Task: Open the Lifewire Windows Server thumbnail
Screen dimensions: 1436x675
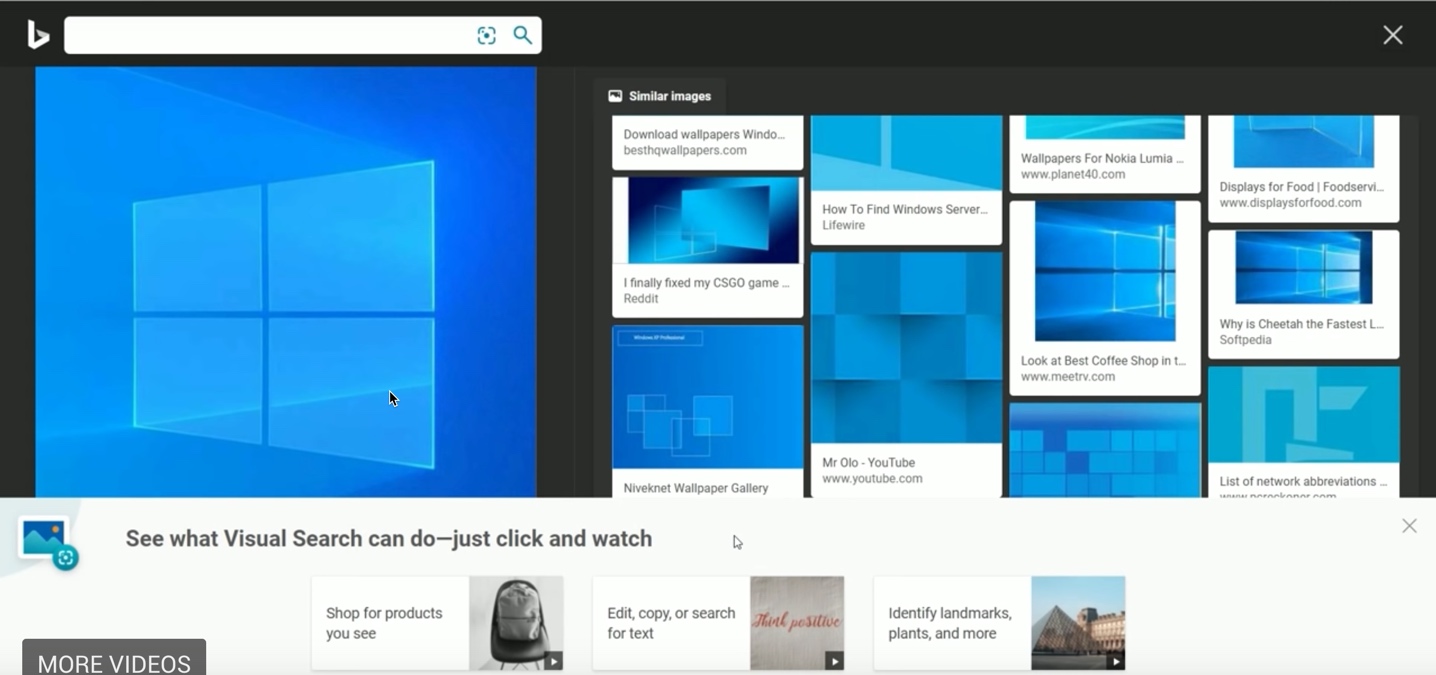Action: pos(906,153)
